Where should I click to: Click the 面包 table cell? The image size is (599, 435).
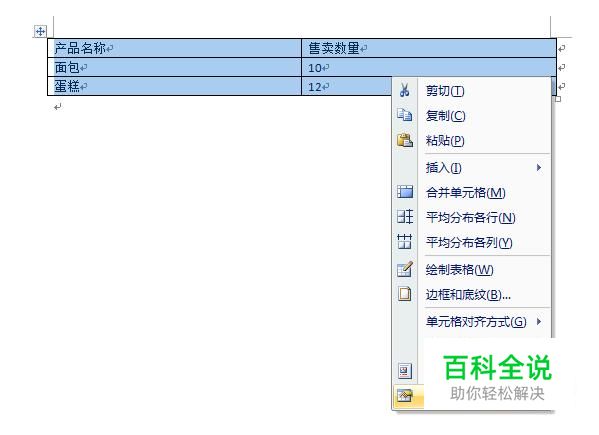pyautogui.click(x=175, y=67)
